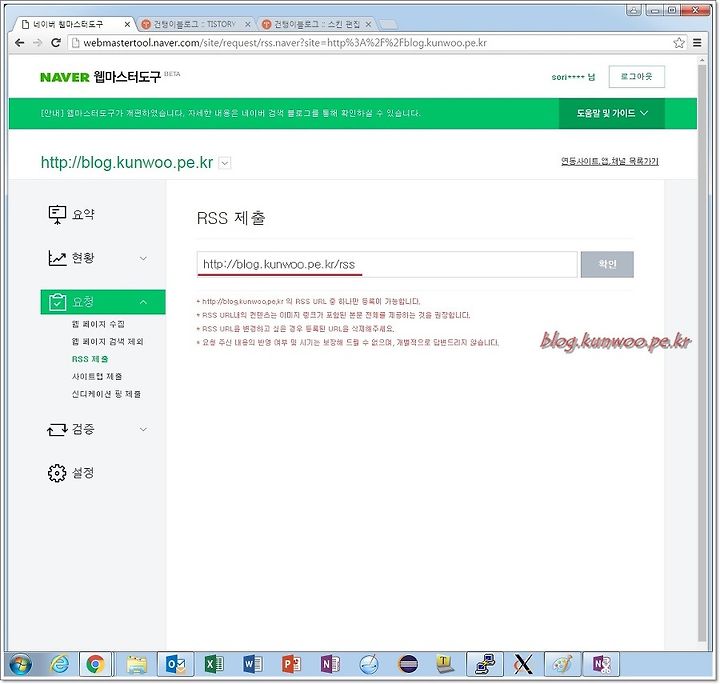Screen dimensions: 720x684
Task: Open a new browser tab
Action: (388, 24)
